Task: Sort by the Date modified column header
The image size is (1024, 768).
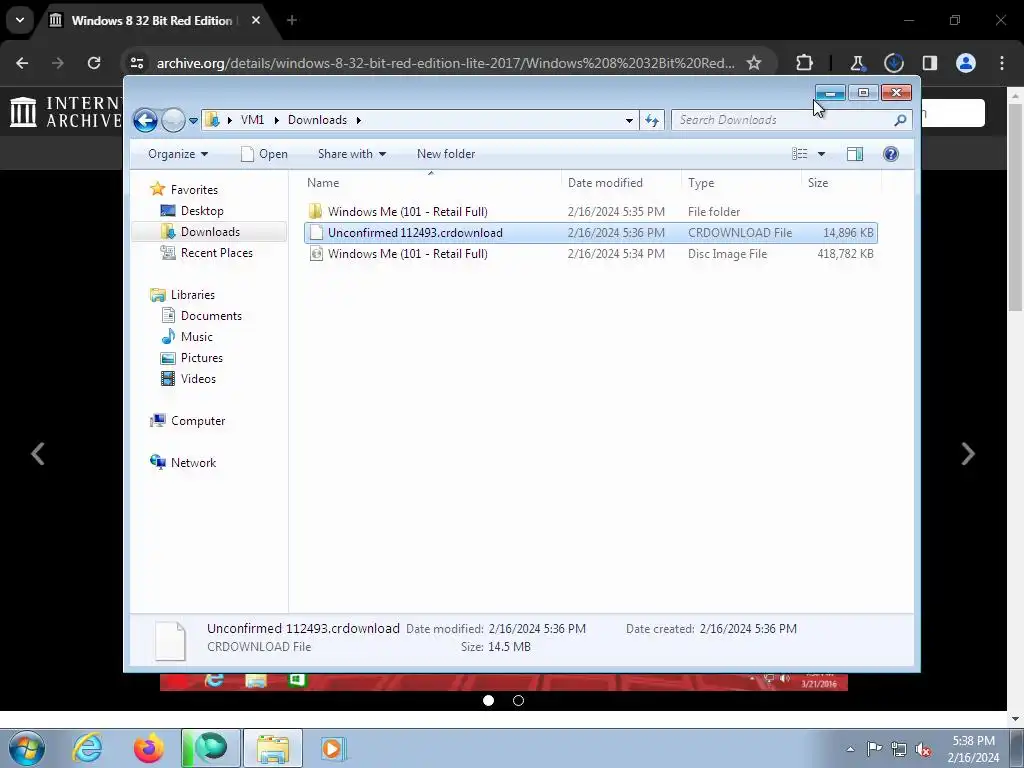Action: (622, 183)
